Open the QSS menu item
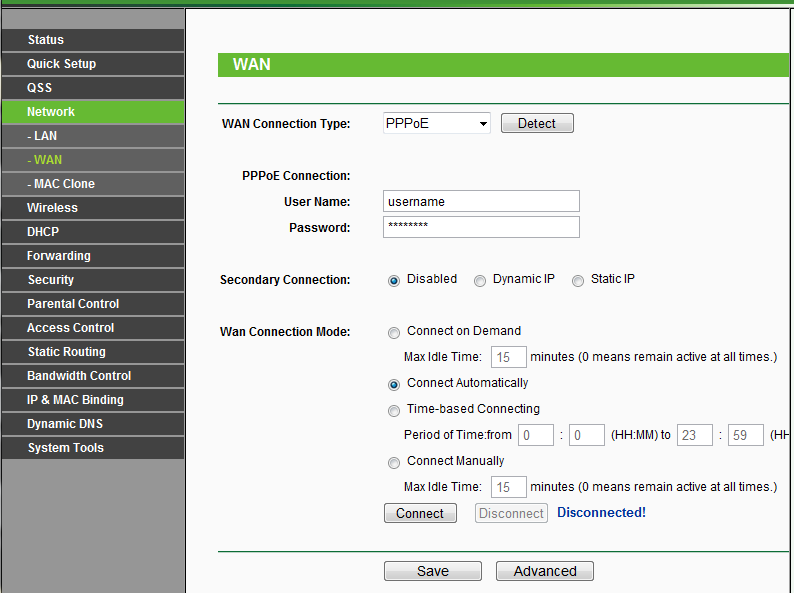The image size is (794, 593). tap(93, 88)
